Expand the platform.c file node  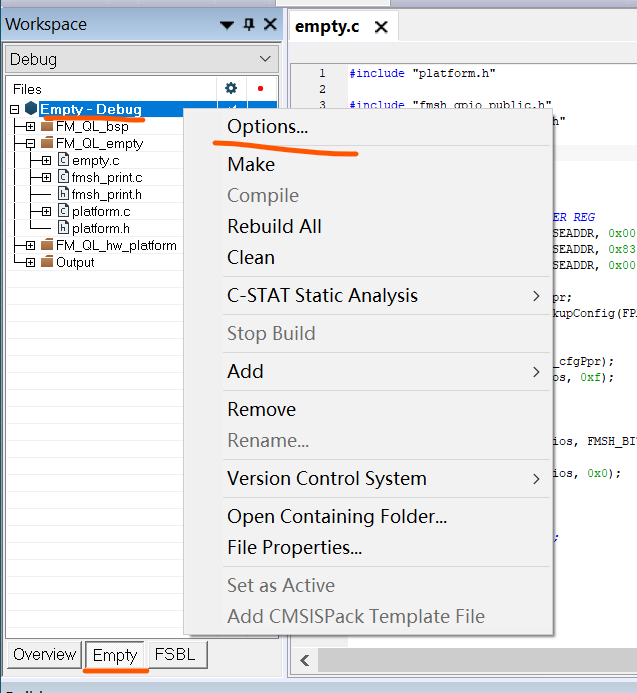46,211
